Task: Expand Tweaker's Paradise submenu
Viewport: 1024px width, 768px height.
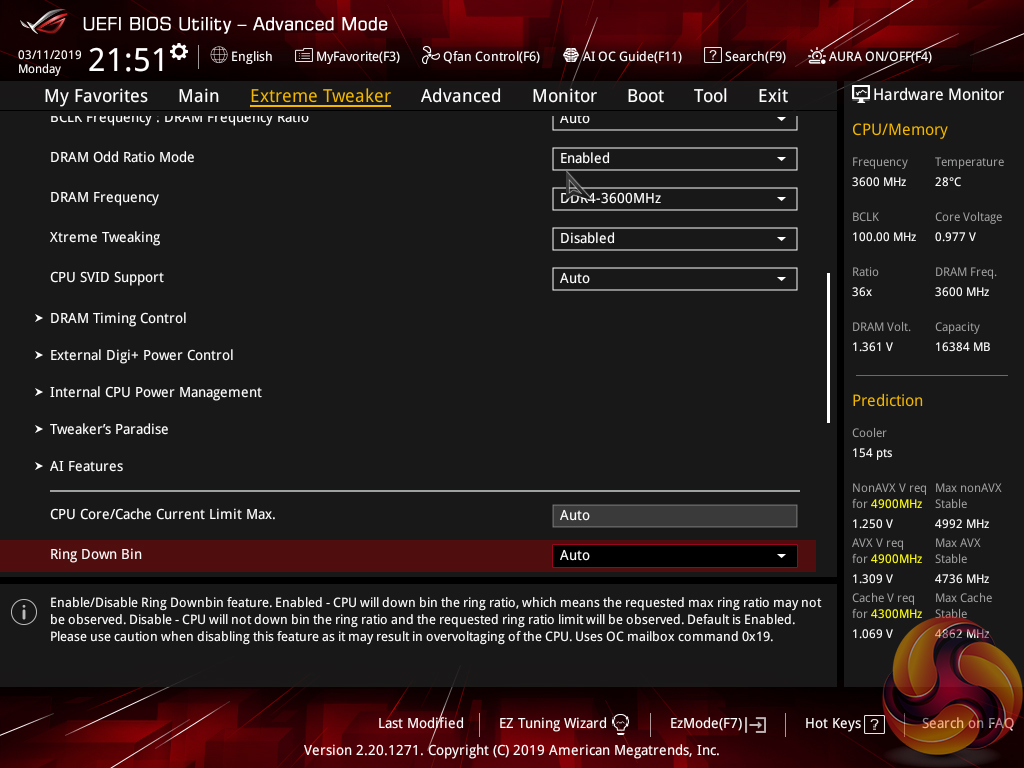Action: 109,429
